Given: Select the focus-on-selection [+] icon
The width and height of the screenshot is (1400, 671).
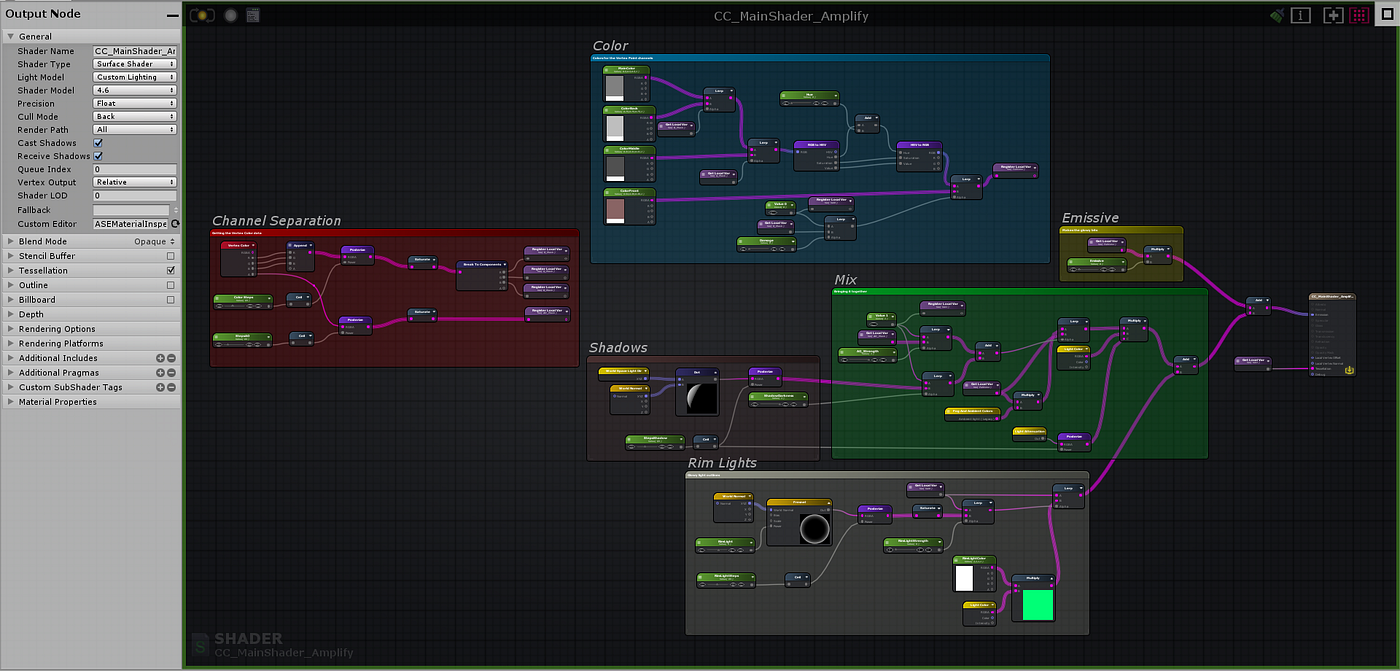Looking at the screenshot, I should point(1332,15).
